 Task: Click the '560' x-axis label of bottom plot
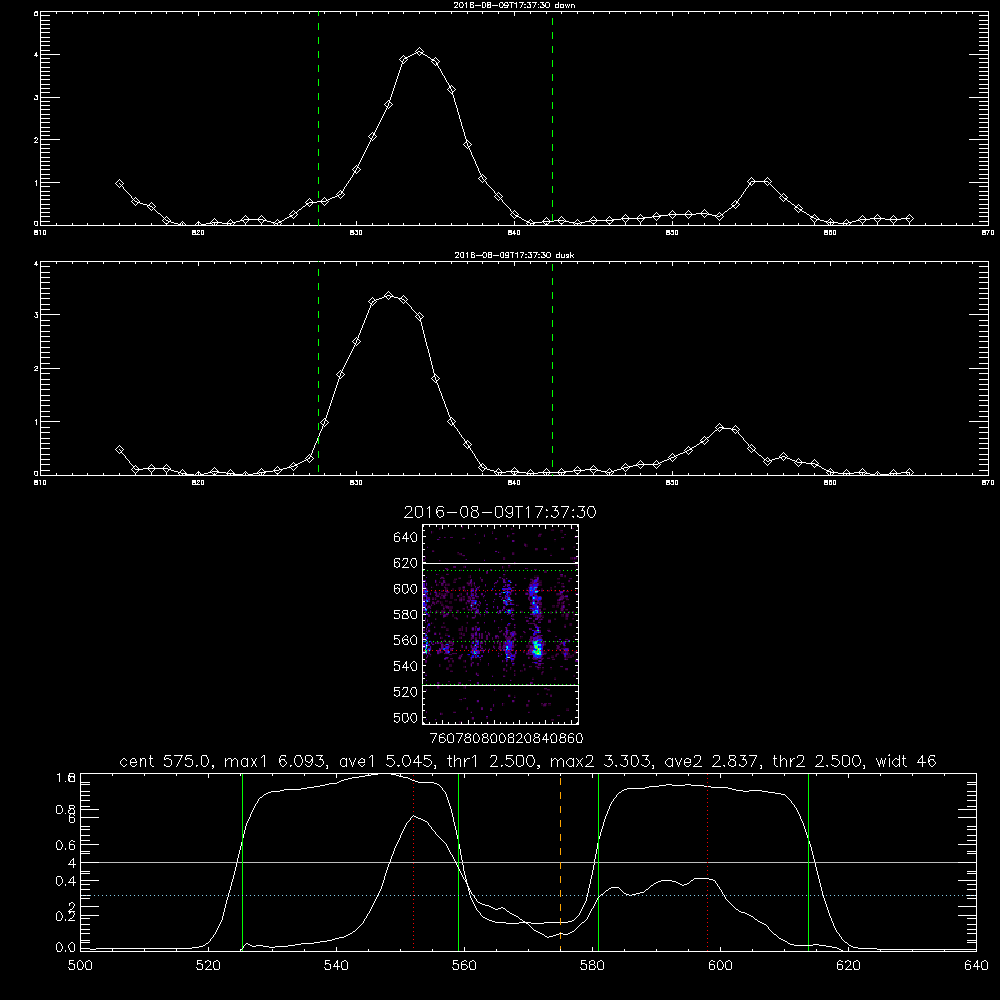pos(464,966)
